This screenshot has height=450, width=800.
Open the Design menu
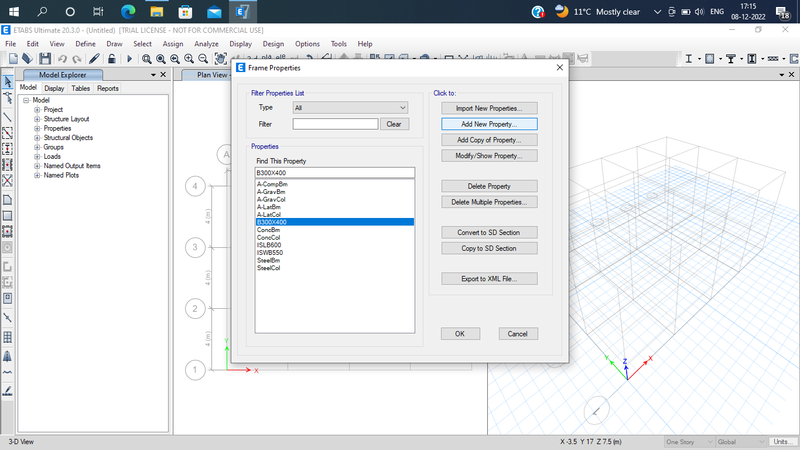273,44
